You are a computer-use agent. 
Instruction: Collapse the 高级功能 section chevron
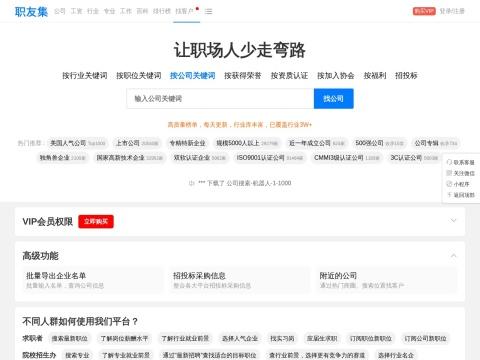click(453, 256)
